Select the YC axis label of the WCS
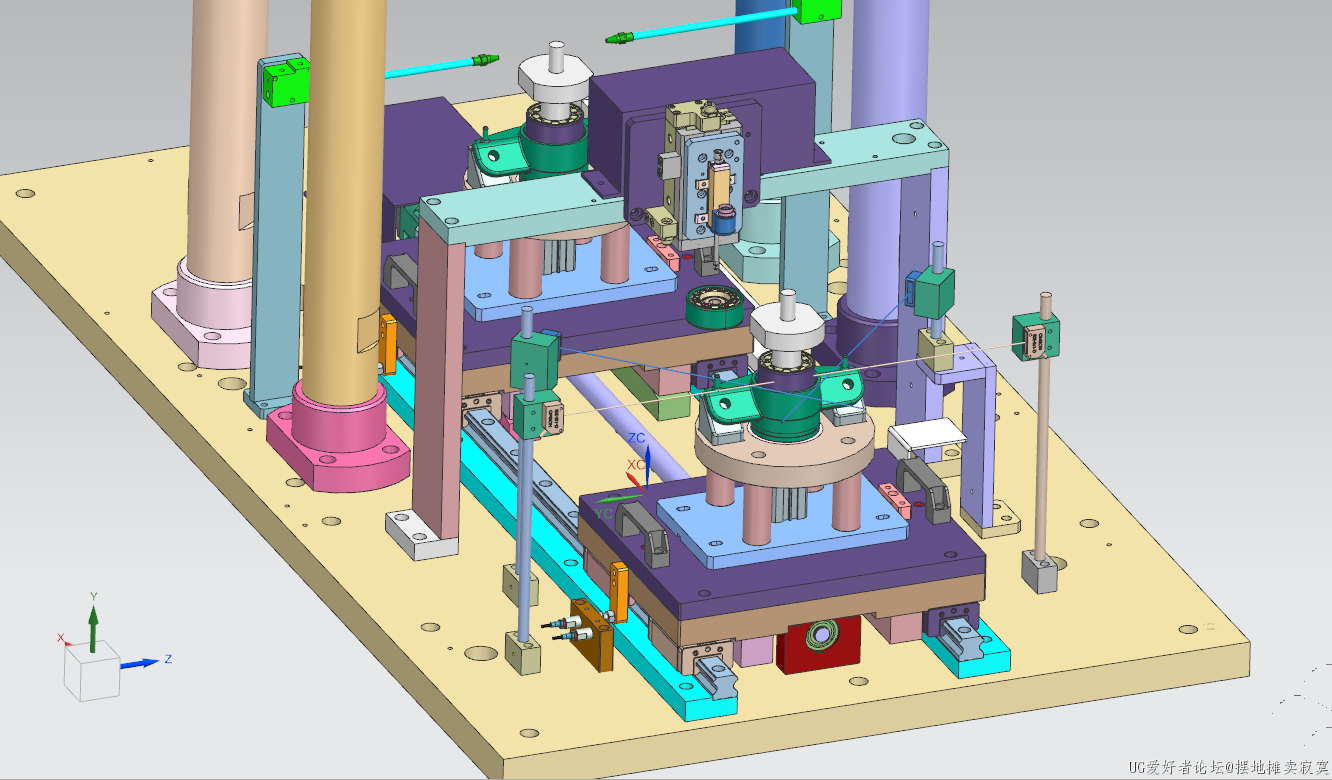Viewport: 1332px width, 780px height. point(604,514)
